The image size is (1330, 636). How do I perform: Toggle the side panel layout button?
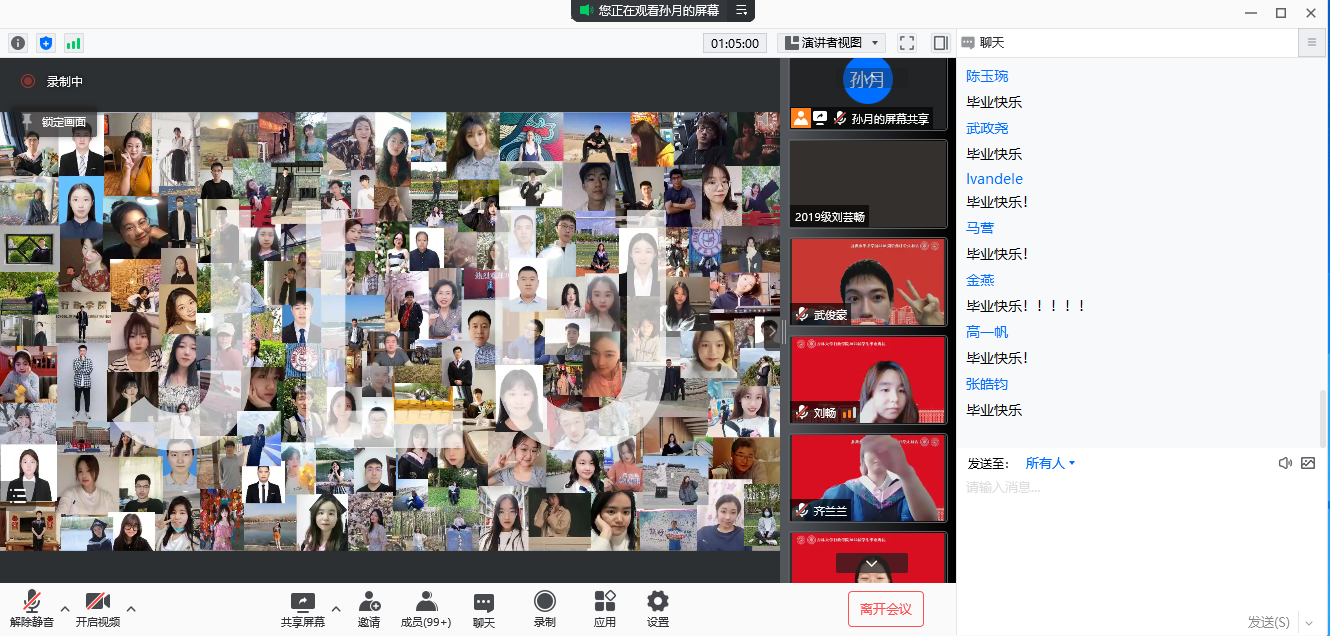(940, 43)
